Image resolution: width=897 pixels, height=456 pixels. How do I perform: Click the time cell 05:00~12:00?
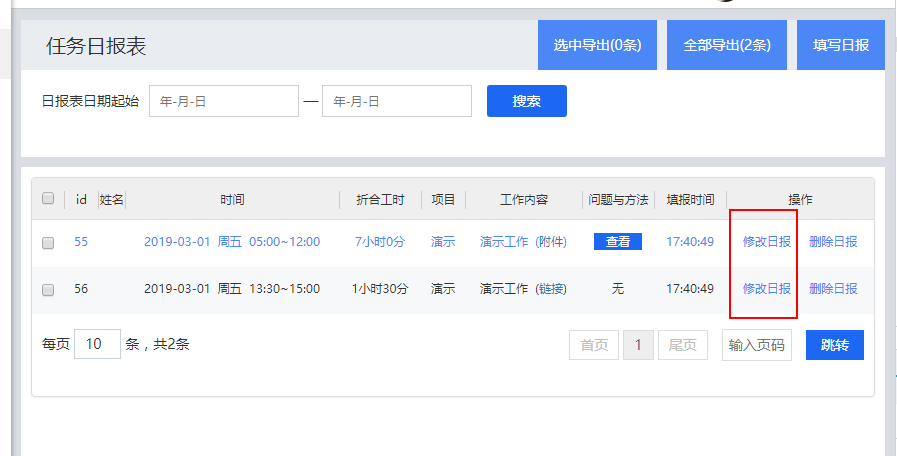(284, 241)
